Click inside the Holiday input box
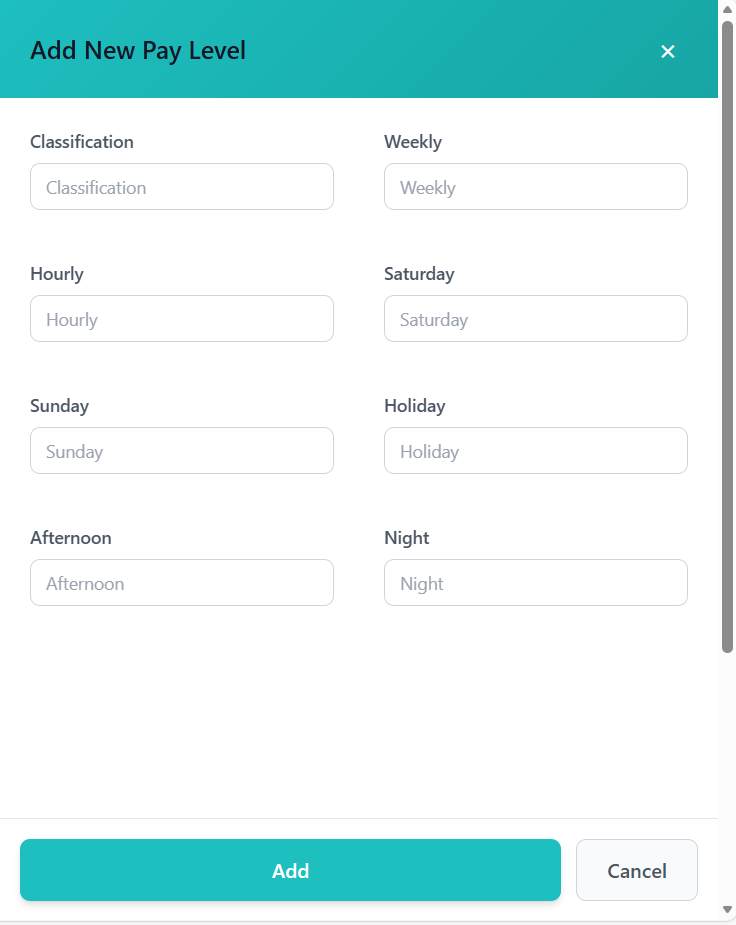Screen dimensions: 736x925 pyautogui.click(x=535, y=450)
